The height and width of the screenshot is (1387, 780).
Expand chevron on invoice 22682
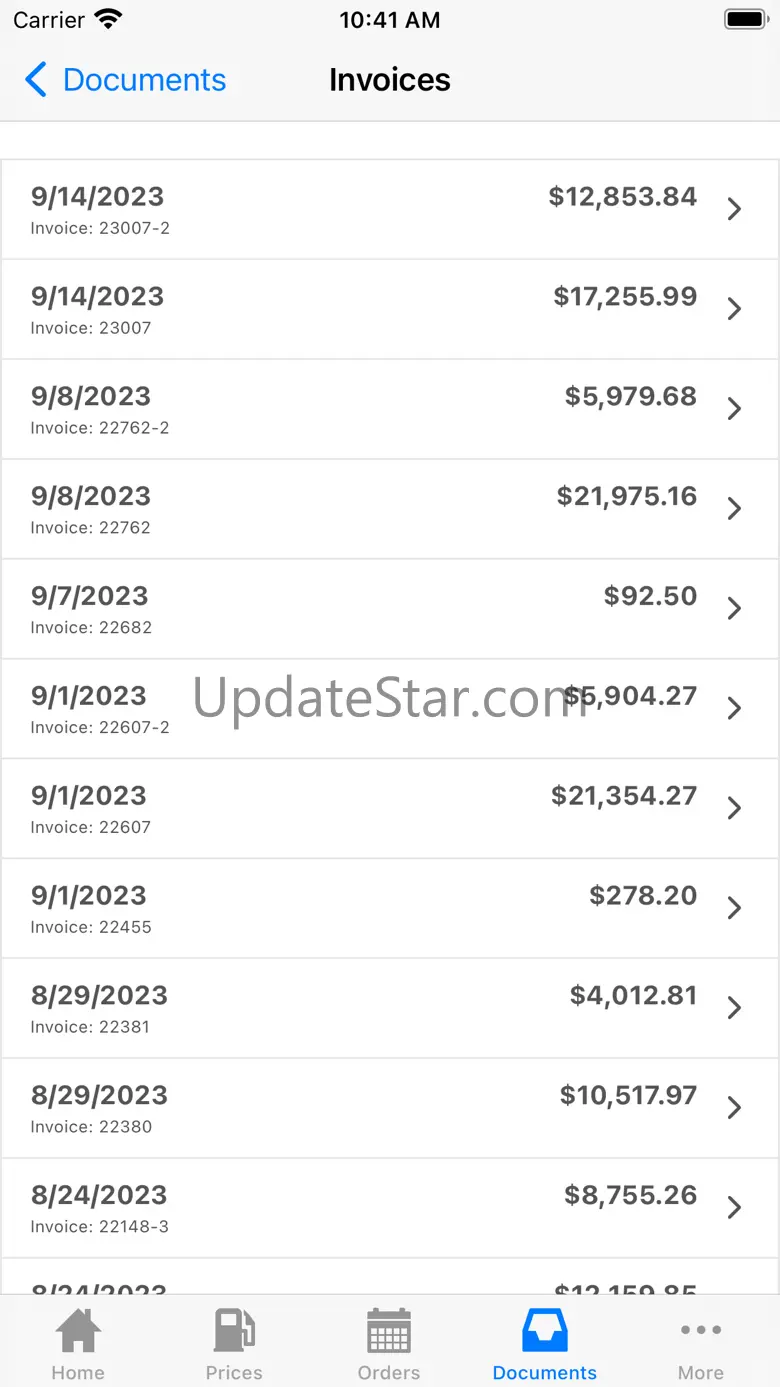tap(734, 609)
